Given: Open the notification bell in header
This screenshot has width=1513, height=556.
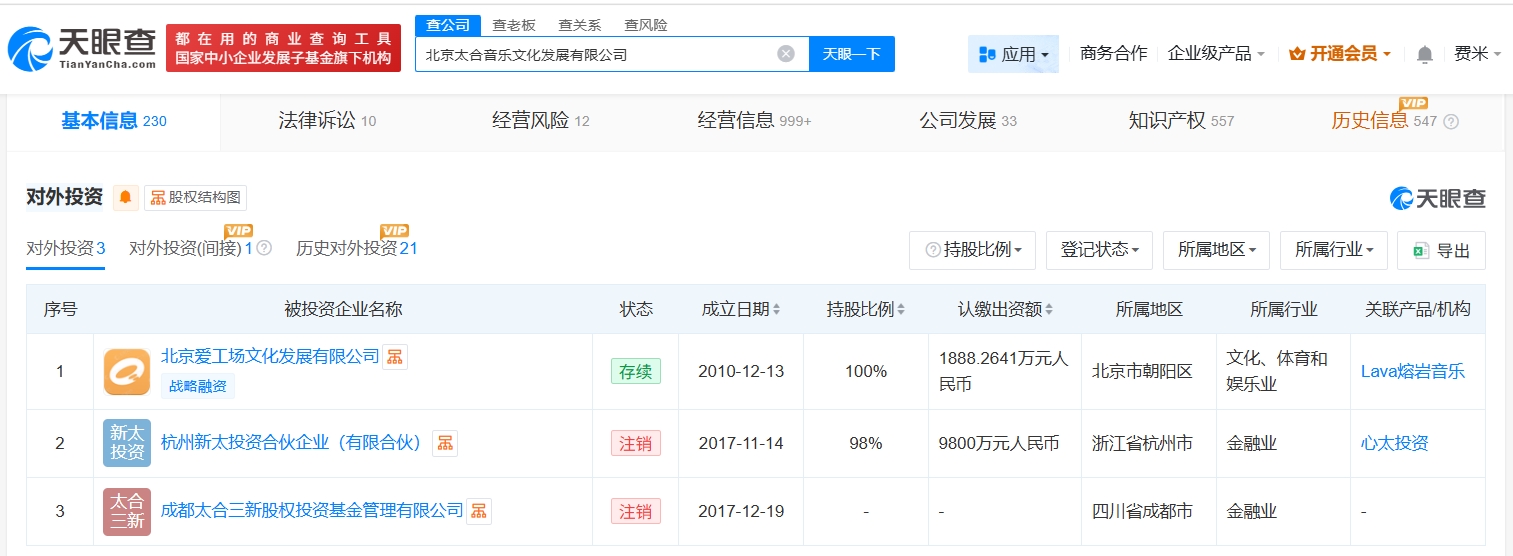Looking at the screenshot, I should (x=1425, y=54).
